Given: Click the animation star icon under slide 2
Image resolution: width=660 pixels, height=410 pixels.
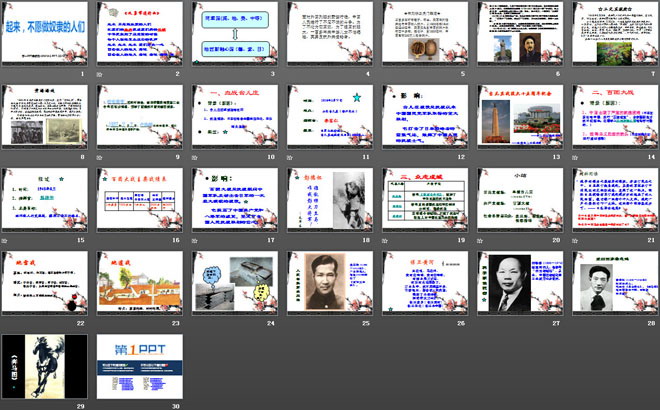Looking at the screenshot, I should [x=100, y=74].
